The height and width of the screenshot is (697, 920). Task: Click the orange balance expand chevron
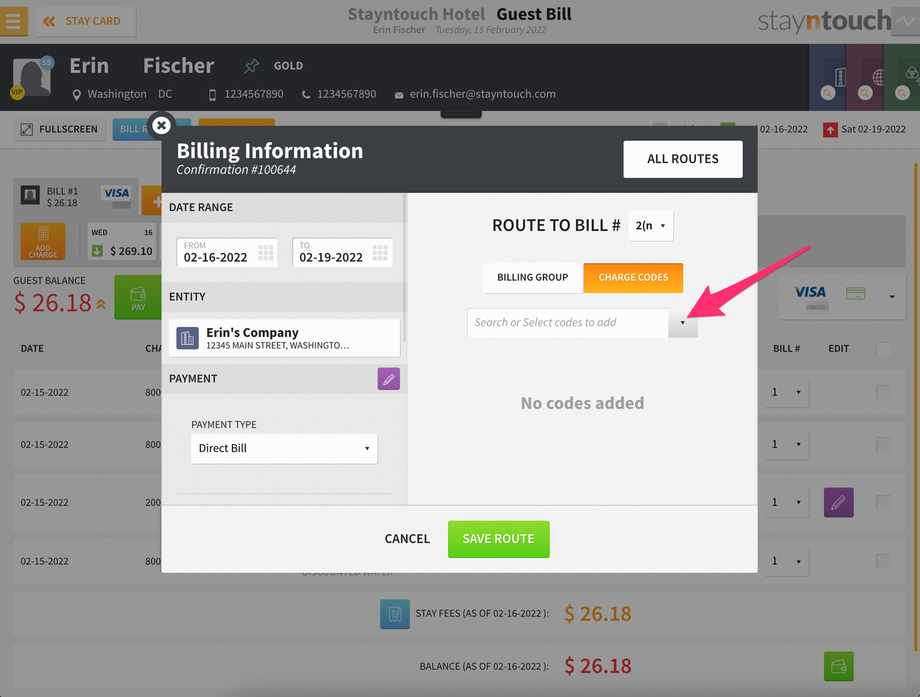tap(101, 303)
